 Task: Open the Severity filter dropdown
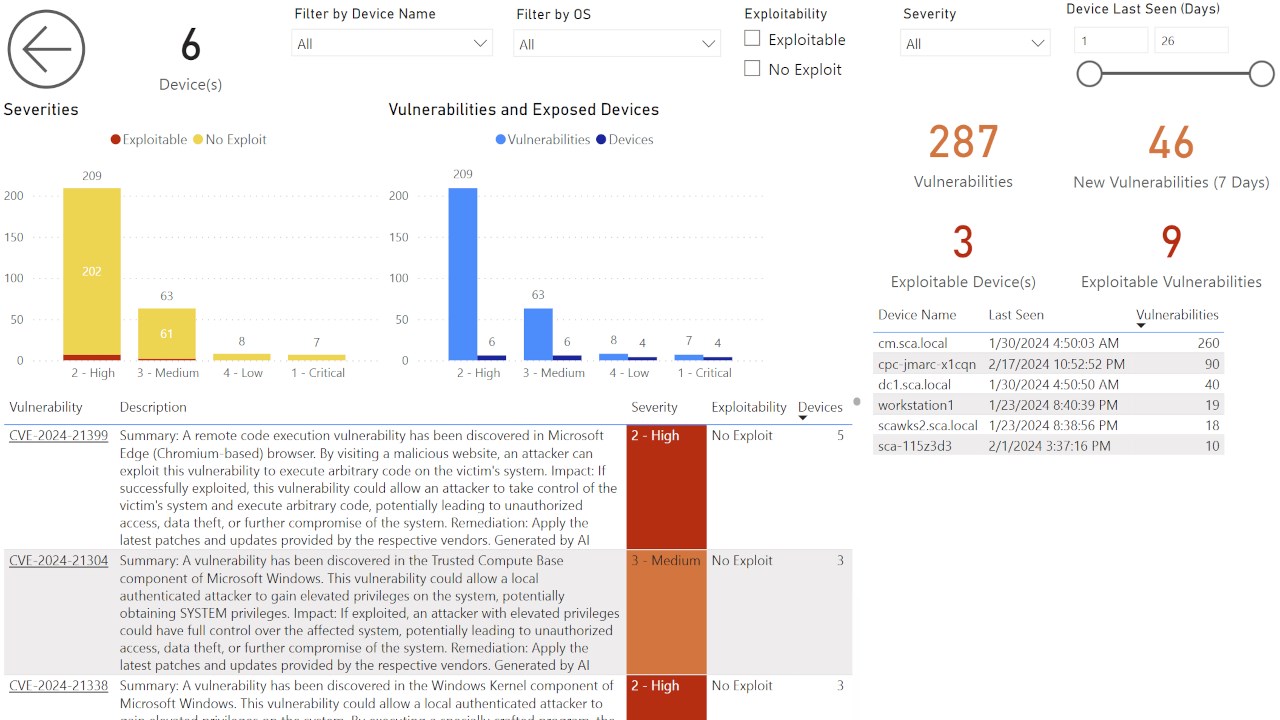coord(976,43)
